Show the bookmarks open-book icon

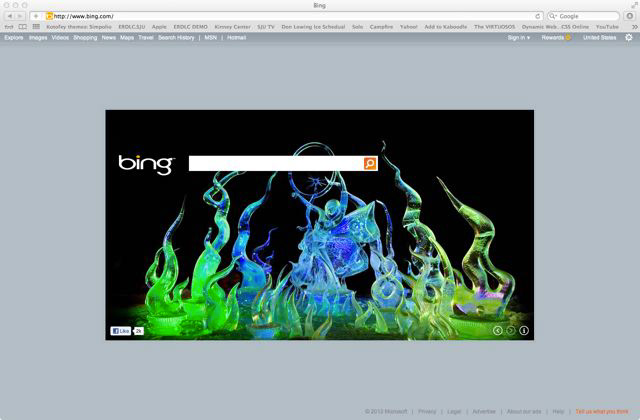click(x=23, y=27)
